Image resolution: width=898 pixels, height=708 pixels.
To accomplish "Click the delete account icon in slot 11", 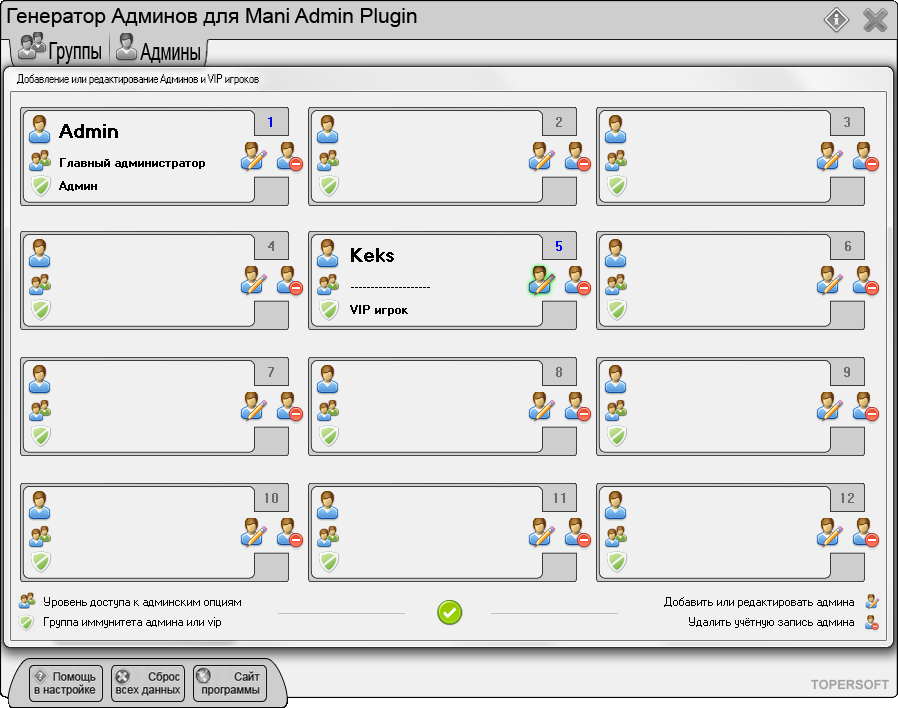I will pos(578,532).
